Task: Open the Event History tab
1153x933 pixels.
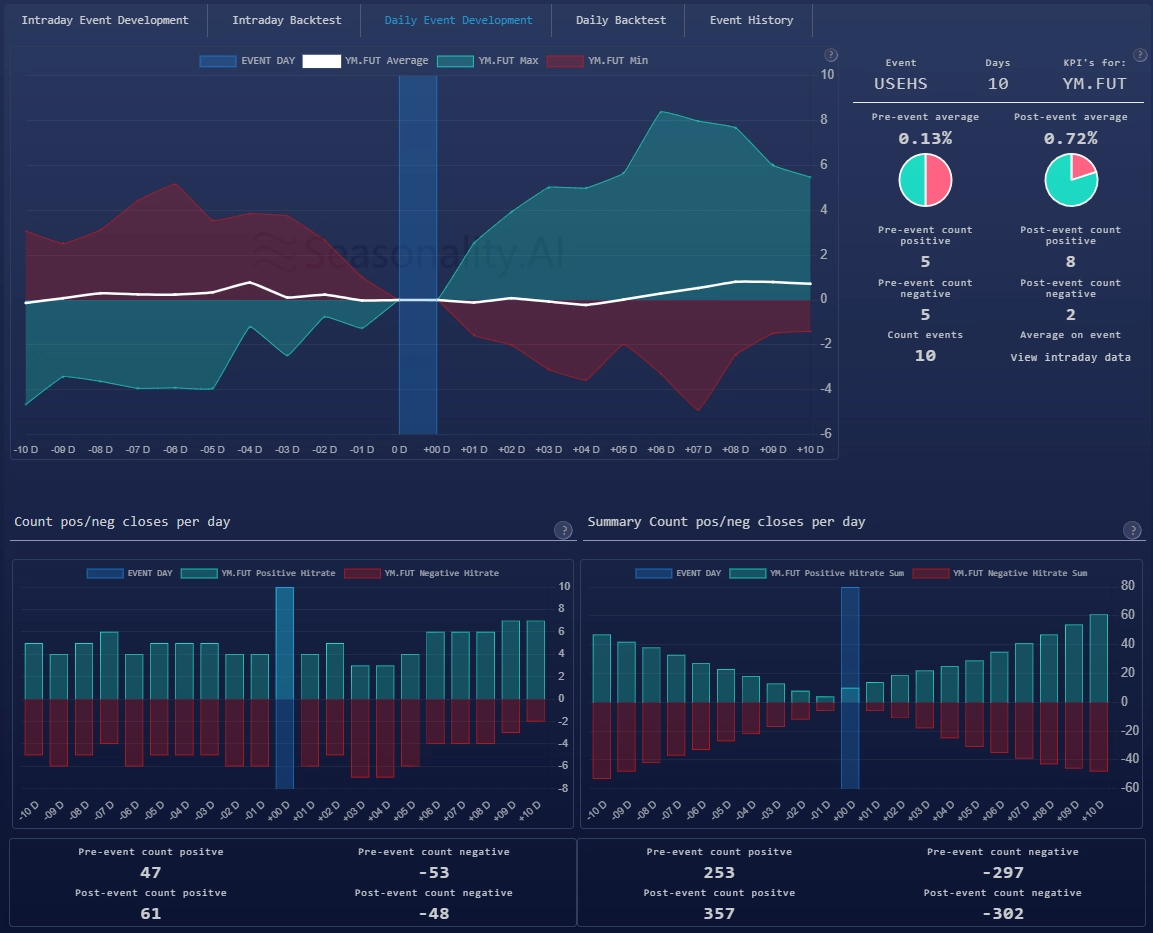Action: pyautogui.click(x=749, y=20)
